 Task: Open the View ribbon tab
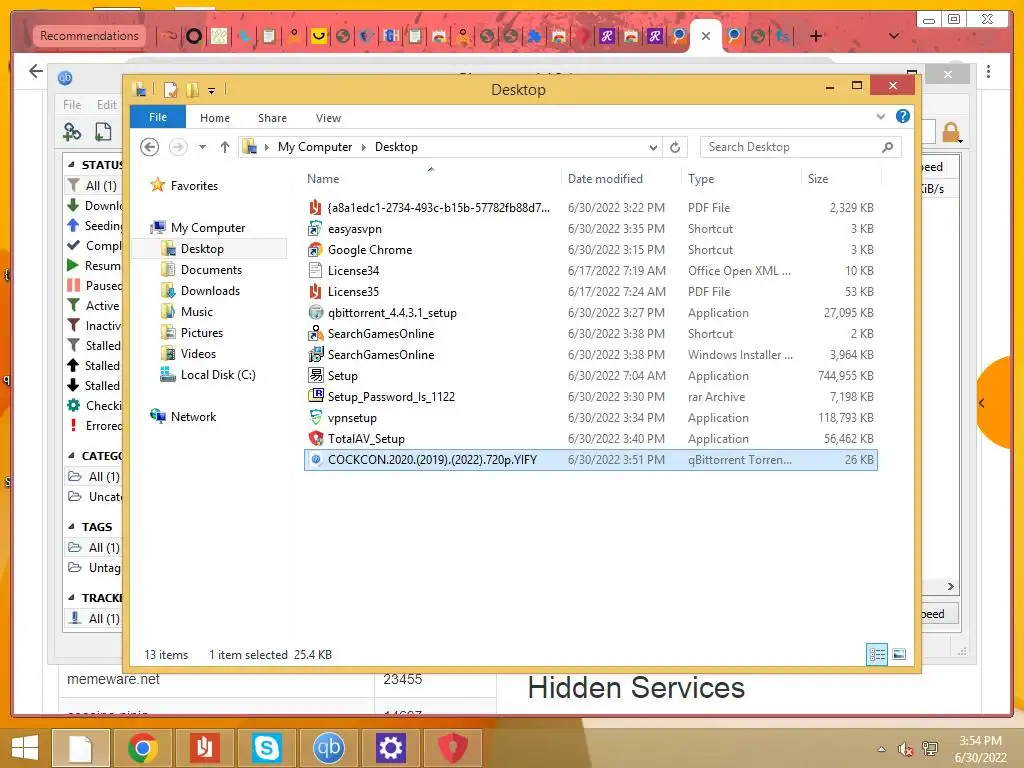pyautogui.click(x=328, y=118)
